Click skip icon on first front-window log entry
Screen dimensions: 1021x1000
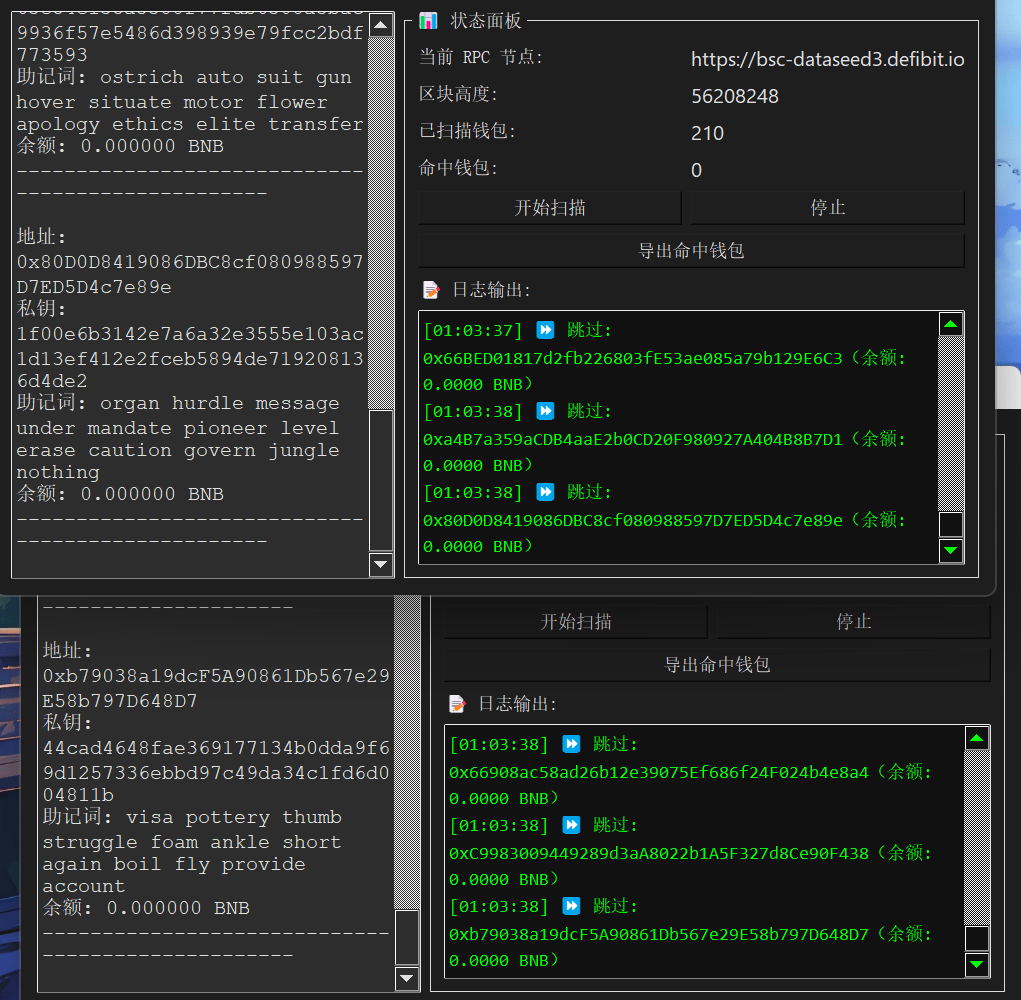click(545, 330)
